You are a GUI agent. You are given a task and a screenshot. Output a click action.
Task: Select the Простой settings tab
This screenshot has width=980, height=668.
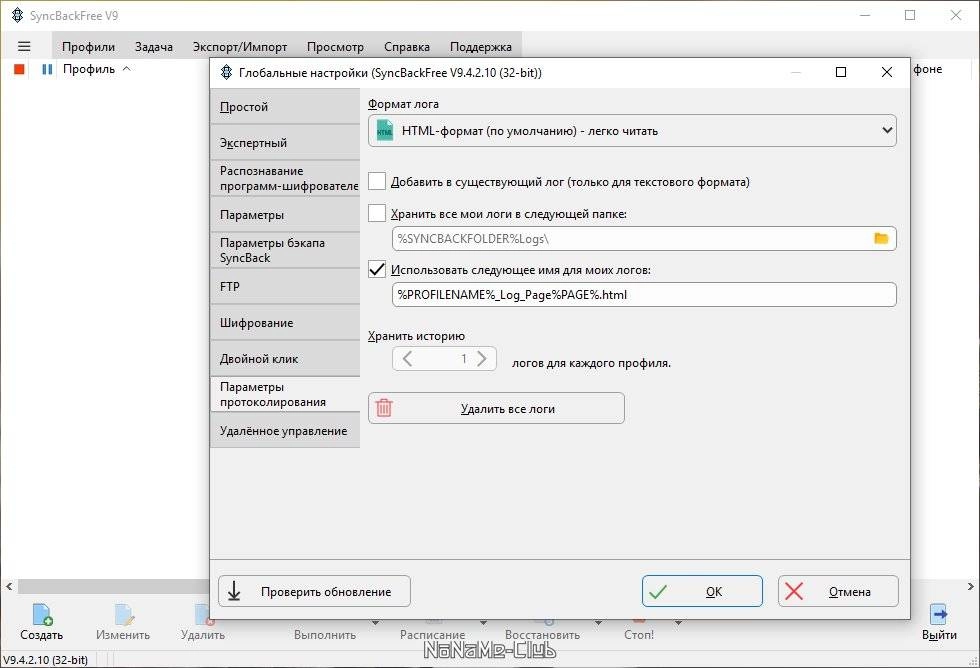click(286, 106)
